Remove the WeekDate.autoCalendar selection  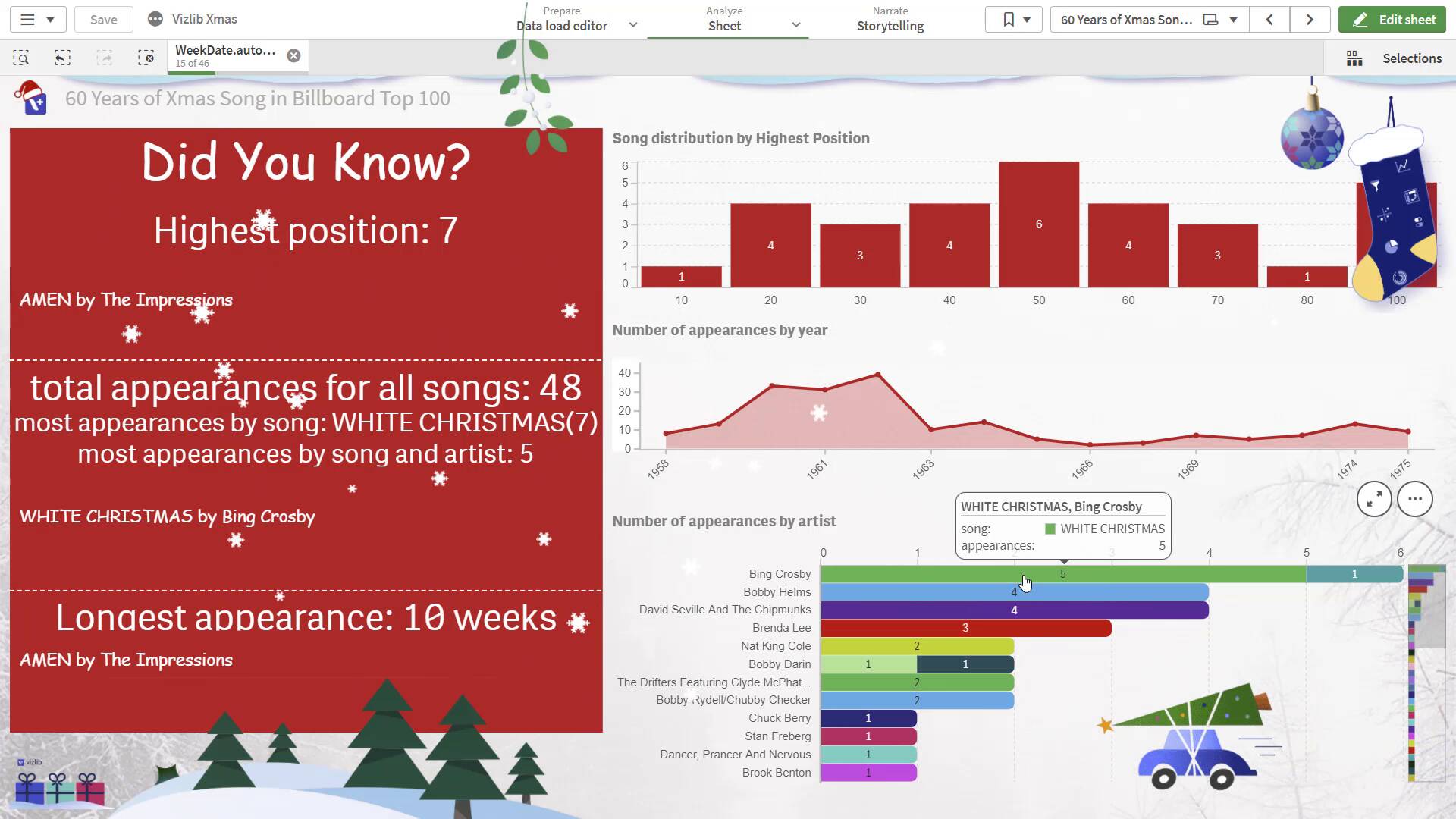point(293,55)
